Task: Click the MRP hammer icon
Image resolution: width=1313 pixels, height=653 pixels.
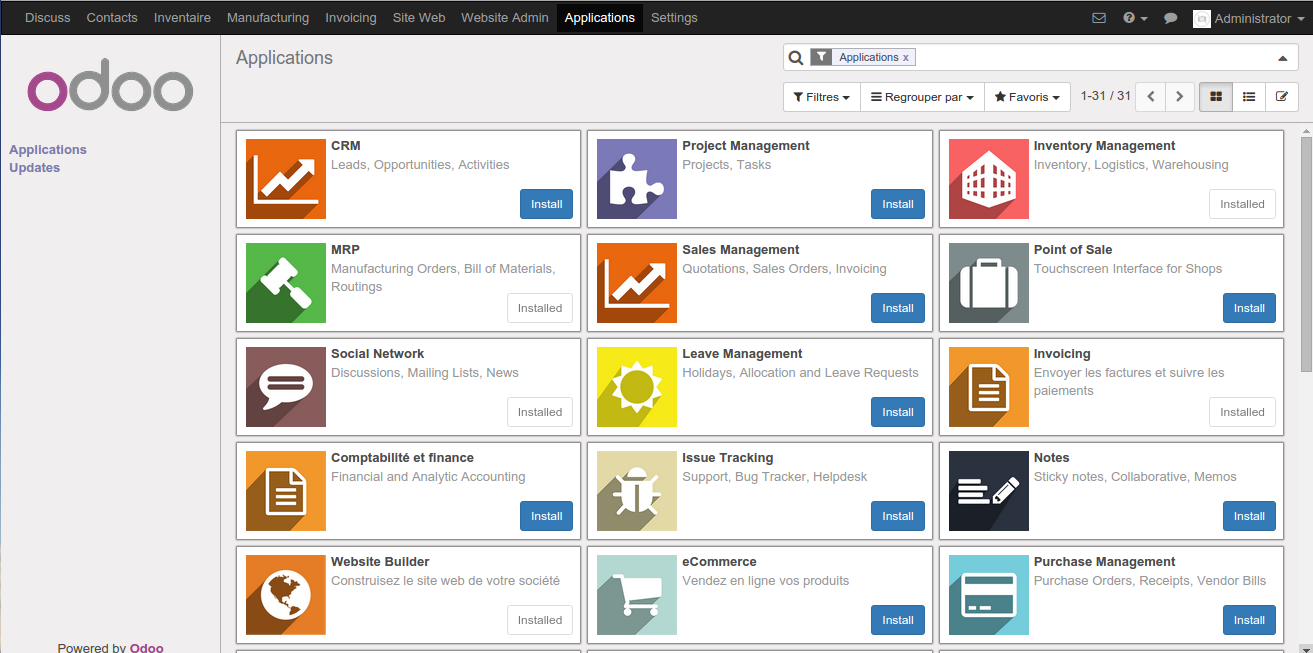Action: [286, 283]
